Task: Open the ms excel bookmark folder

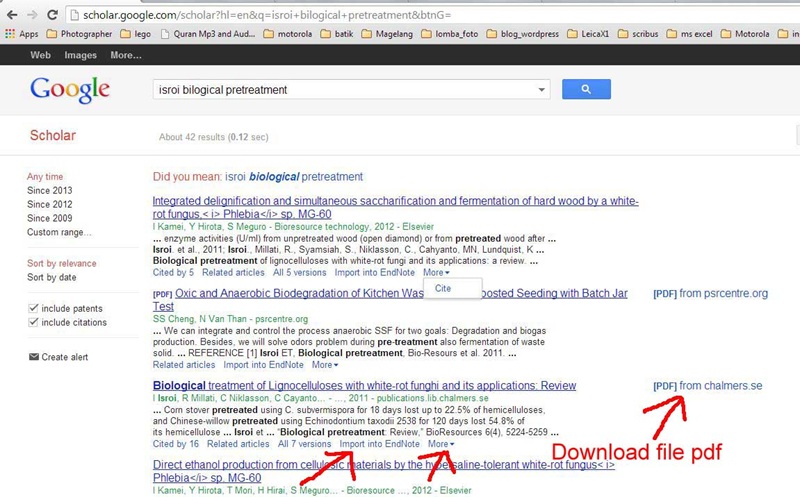Action: coord(689,34)
